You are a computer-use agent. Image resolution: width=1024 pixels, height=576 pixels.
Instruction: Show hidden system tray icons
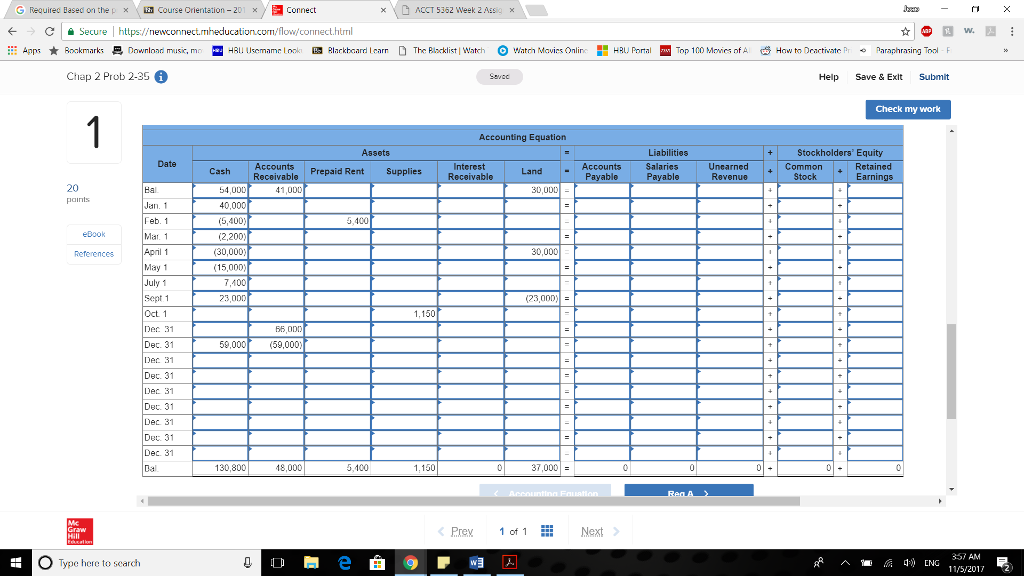[x=845, y=563]
